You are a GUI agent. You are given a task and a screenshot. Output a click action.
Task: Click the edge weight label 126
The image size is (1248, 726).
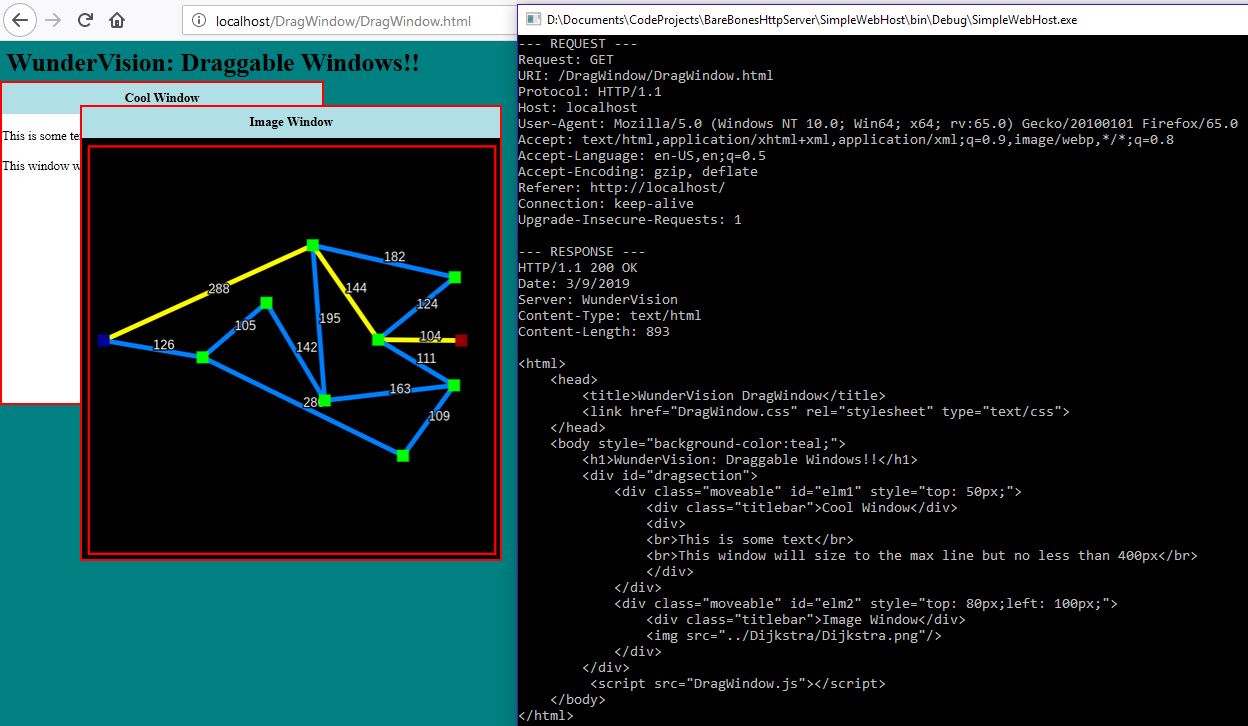coord(163,345)
